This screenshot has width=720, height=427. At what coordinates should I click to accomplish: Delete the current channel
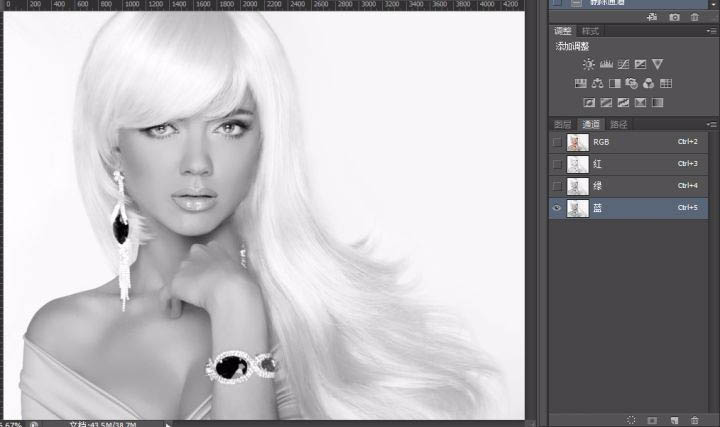click(x=694, y=420)
